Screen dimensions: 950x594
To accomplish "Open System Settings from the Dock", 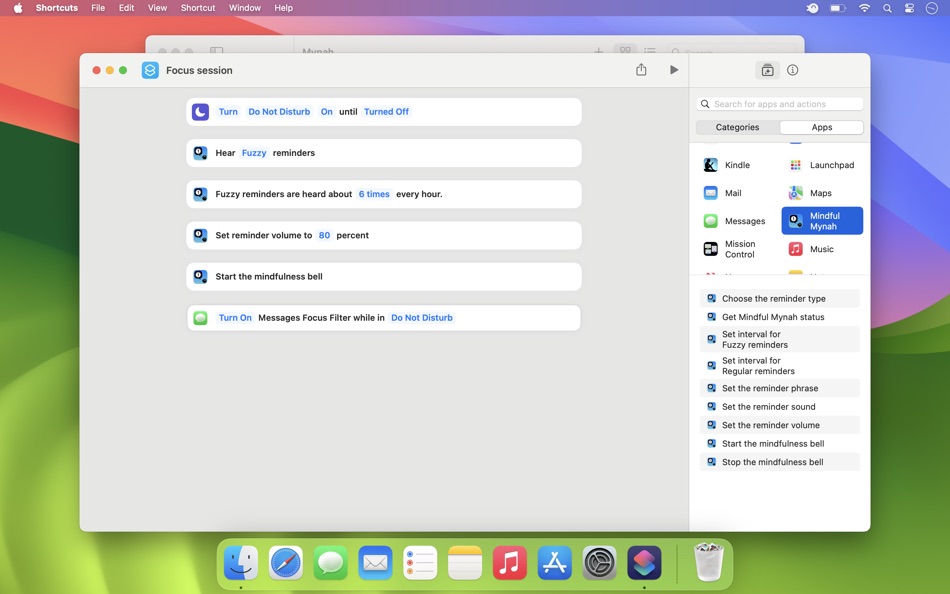I will coord(599,562).
